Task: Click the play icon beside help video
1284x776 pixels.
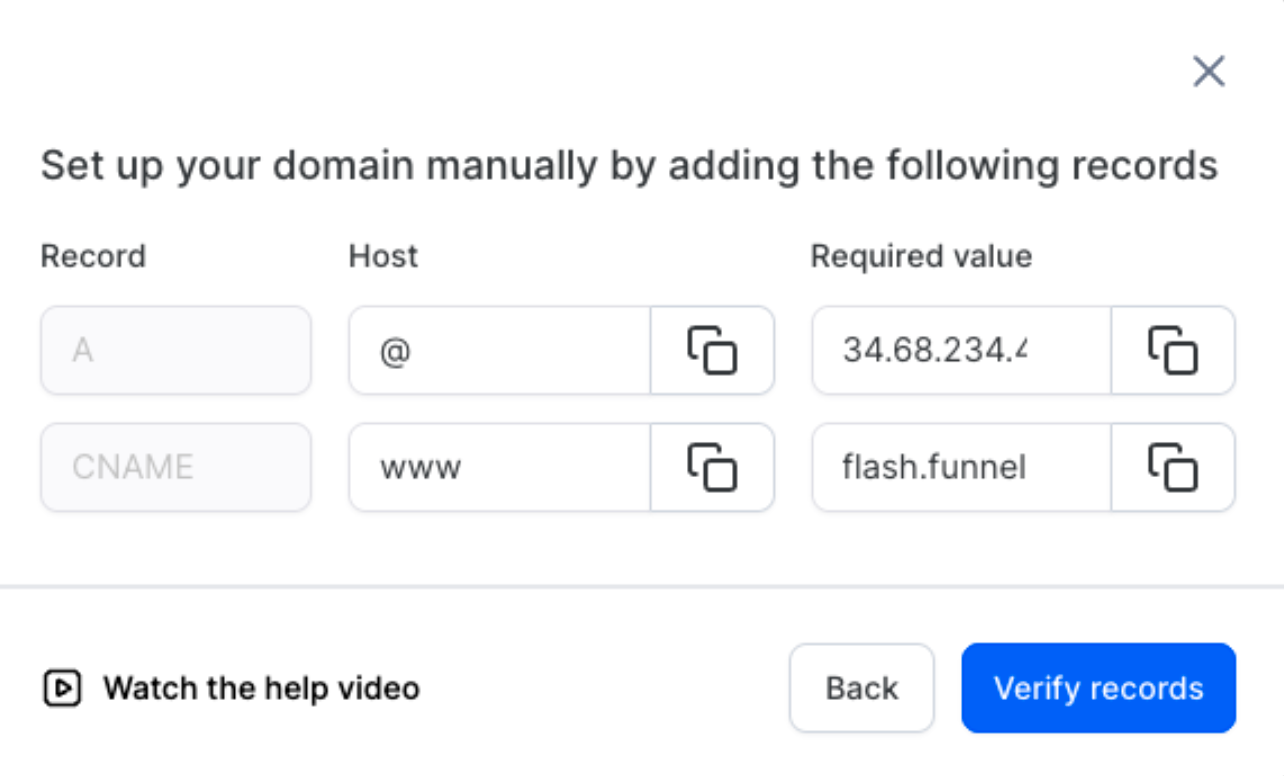Action: click(x=62, y=688)
